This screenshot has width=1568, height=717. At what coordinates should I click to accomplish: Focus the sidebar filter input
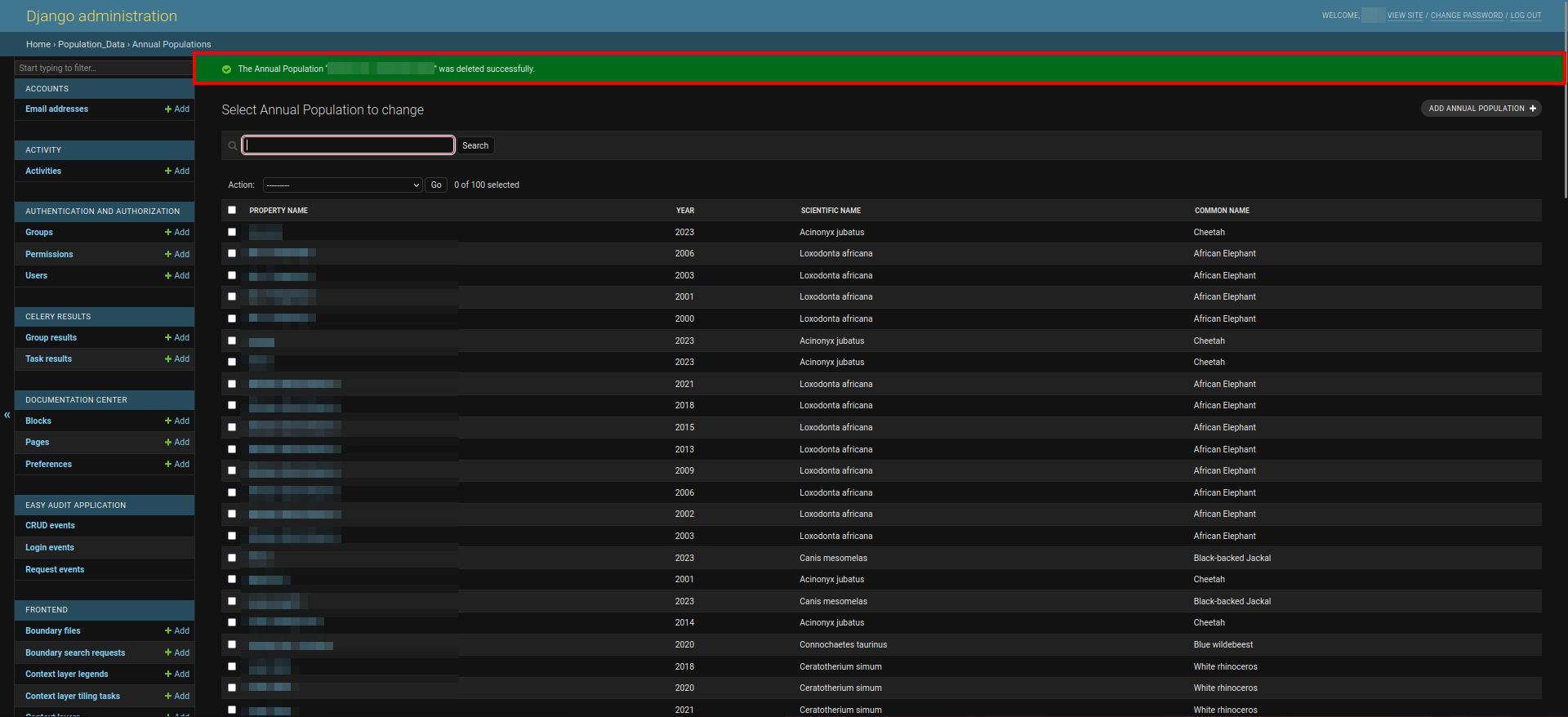tap(105, 69)
